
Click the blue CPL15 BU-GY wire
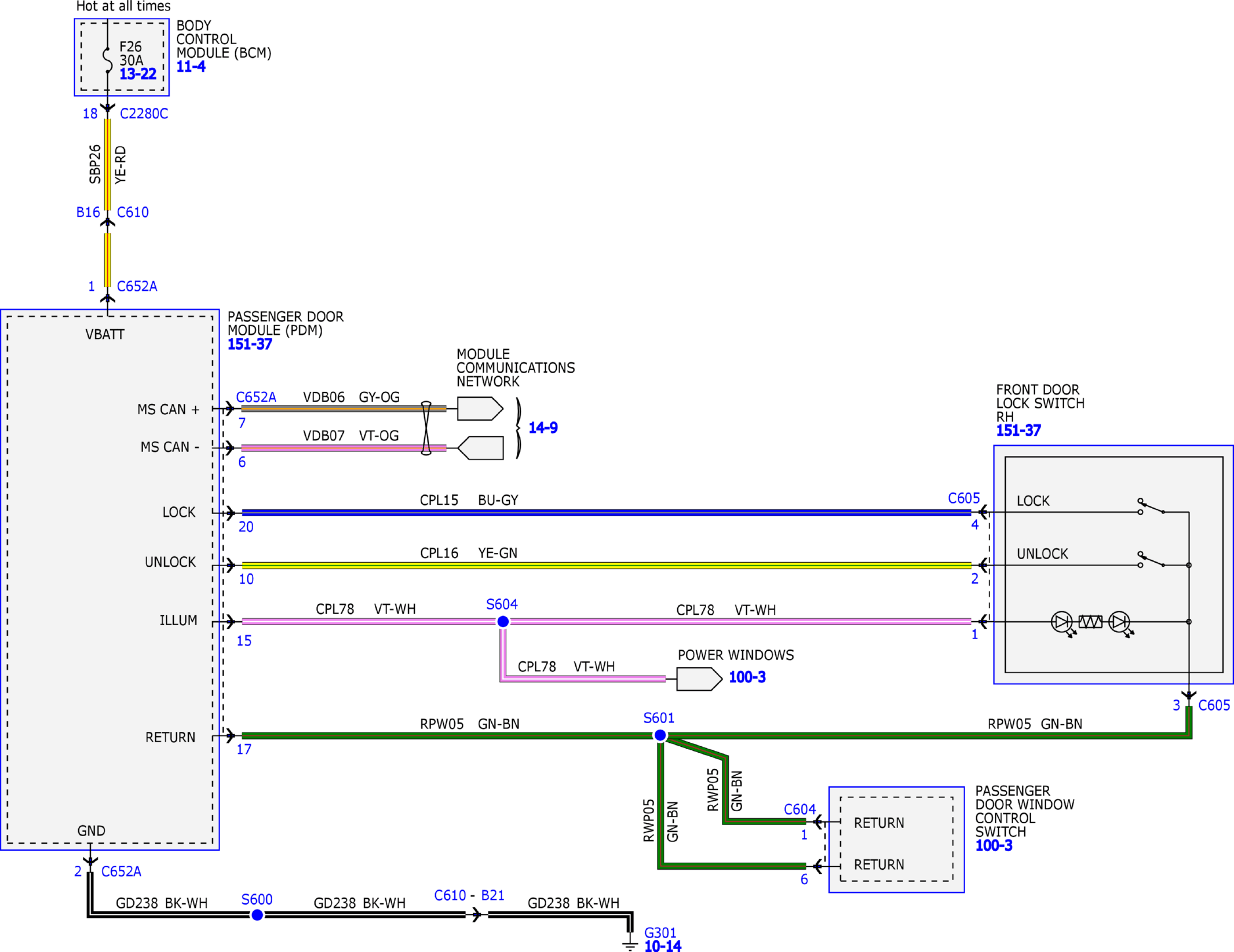click(606, 512)
